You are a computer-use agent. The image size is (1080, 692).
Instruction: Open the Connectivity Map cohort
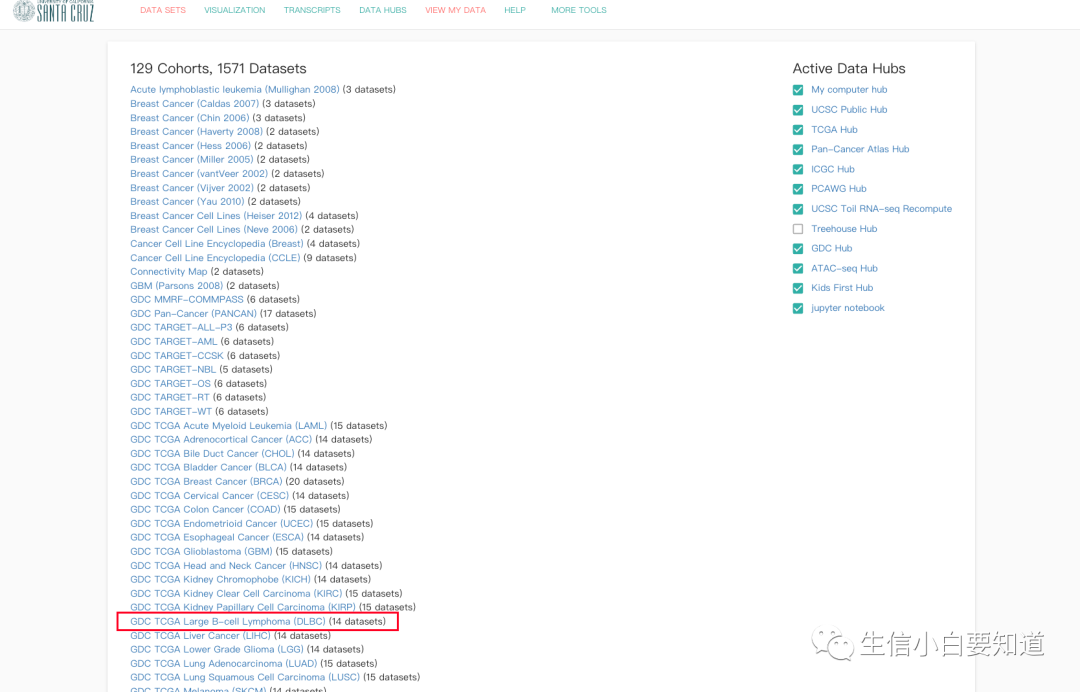(169, 272)
